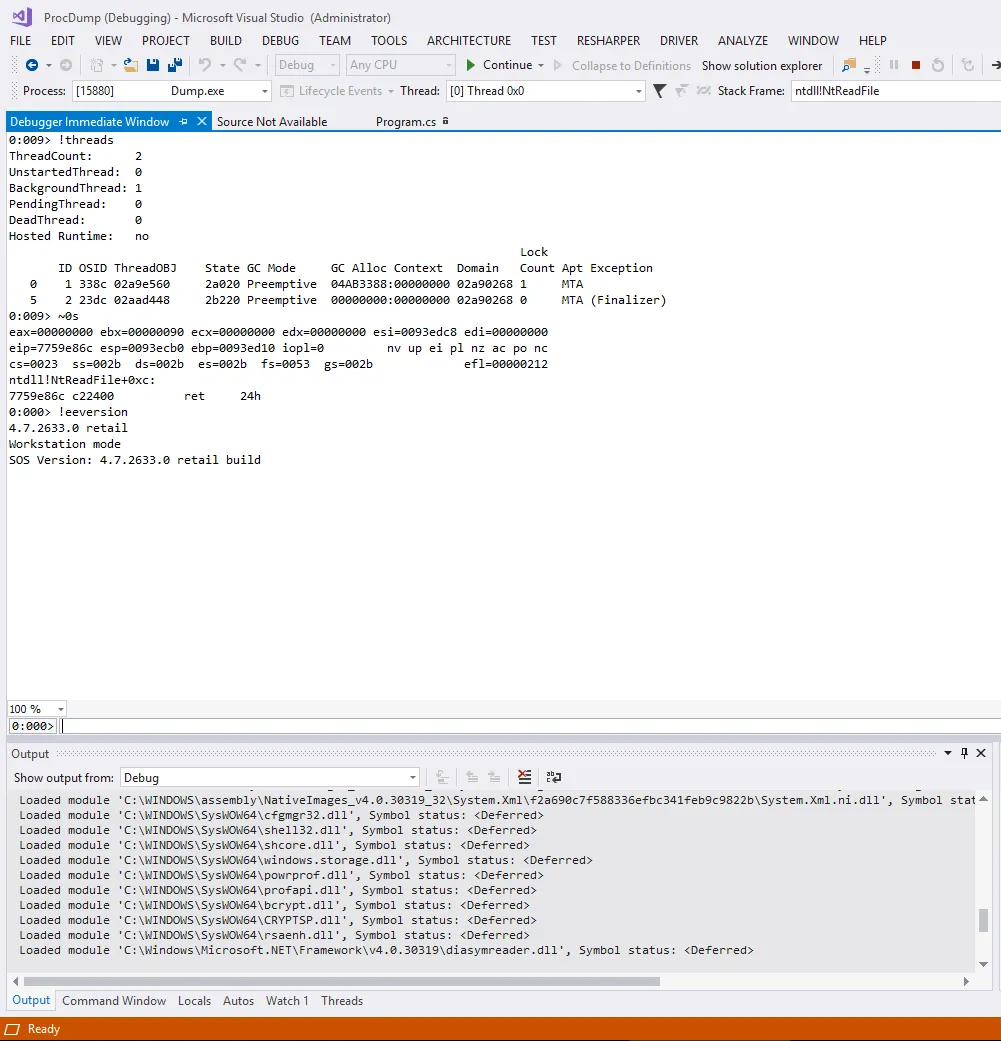Image resolution: width=1001 pixels, height=1041 pixels.
Task: Click the Output scroll right arrow
Action: [x=966, y=981]
